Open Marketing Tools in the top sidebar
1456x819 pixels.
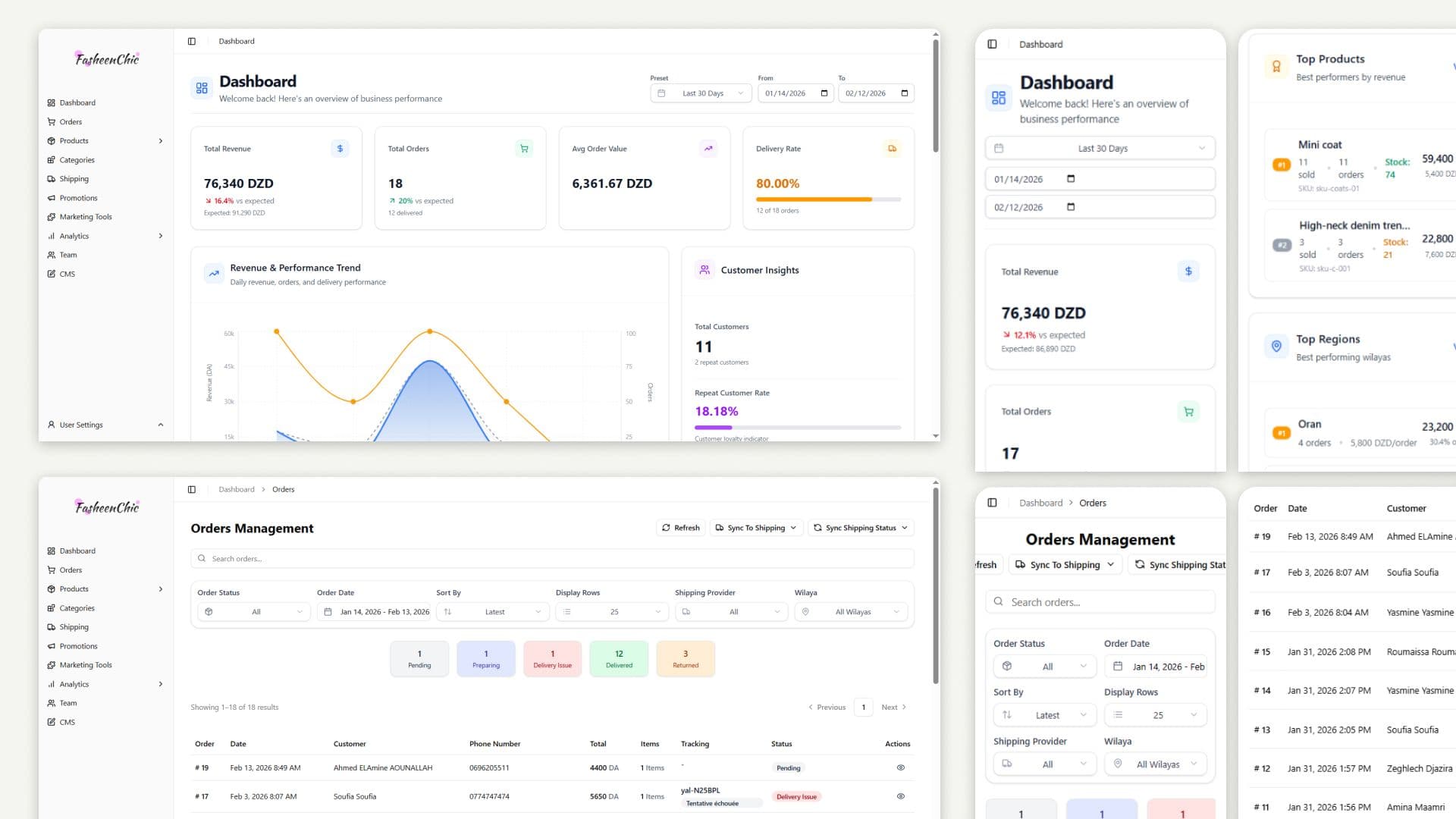point(86,217)
